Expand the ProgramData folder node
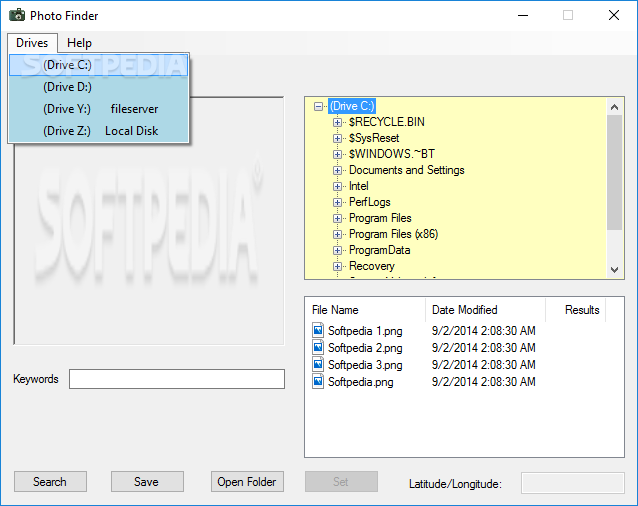This screenshot has height=506, width=638. pos(337,250)
